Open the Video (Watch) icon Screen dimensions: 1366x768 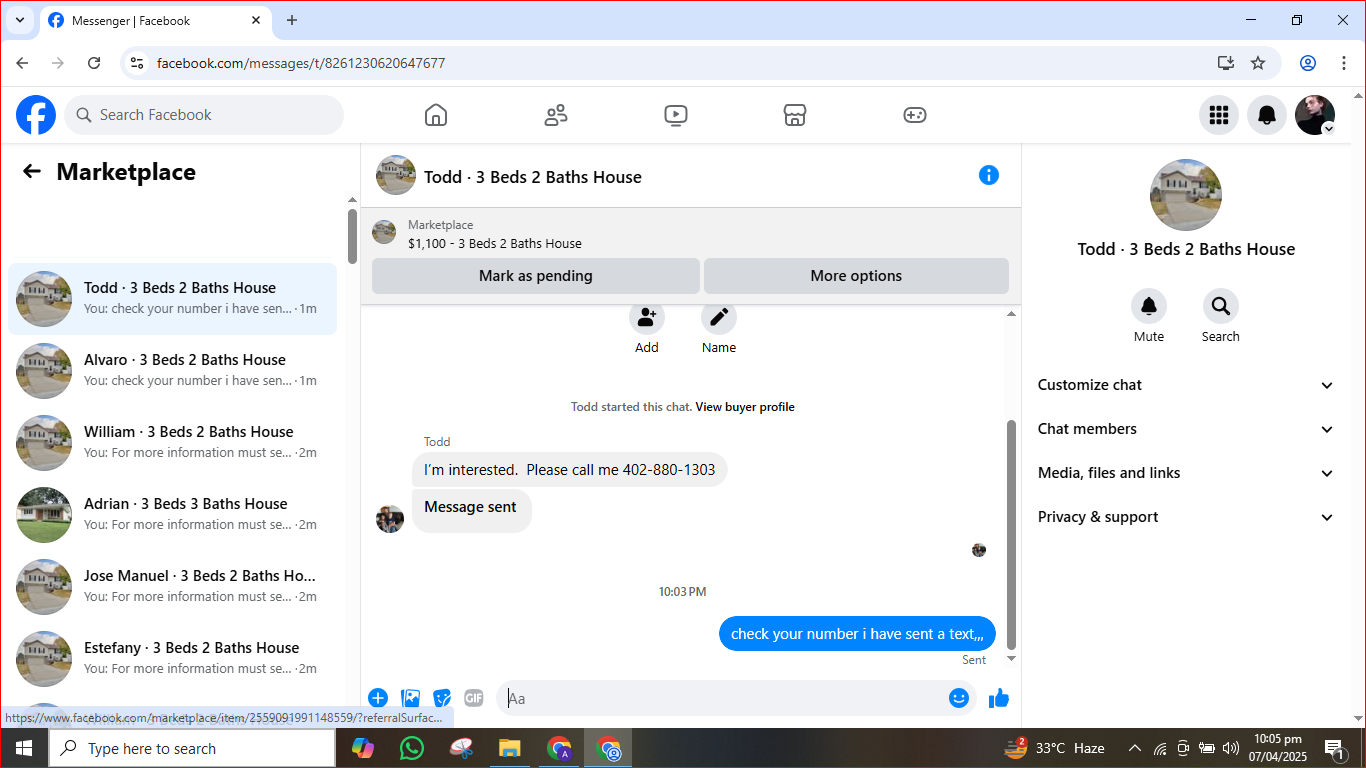pyautogui.click(x=676, y=115)
